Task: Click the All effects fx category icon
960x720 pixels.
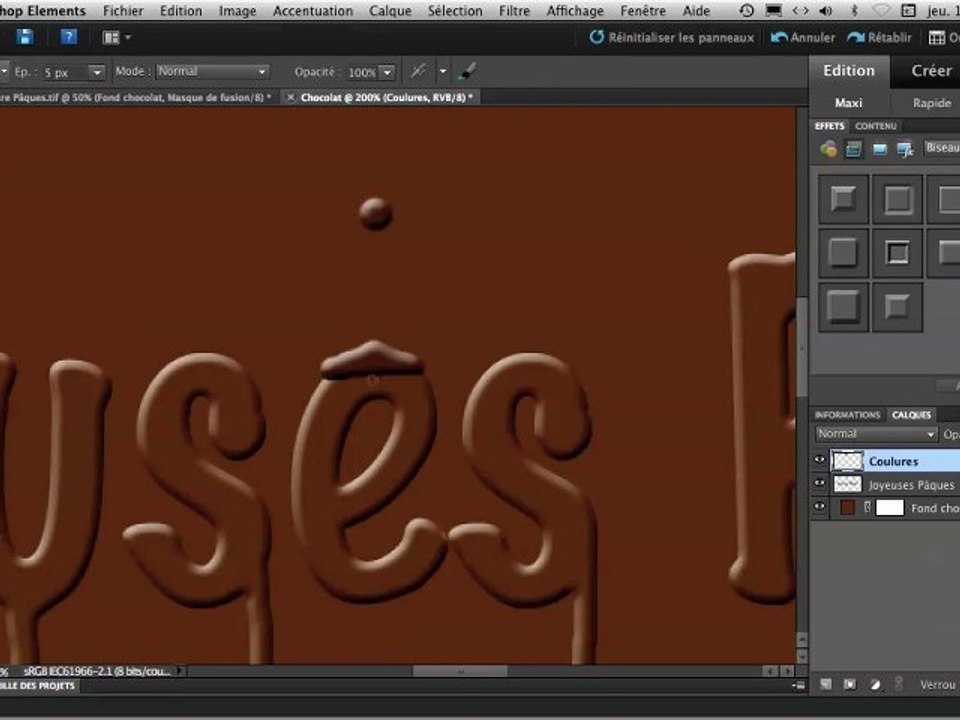Action: (x=905, y=149)
